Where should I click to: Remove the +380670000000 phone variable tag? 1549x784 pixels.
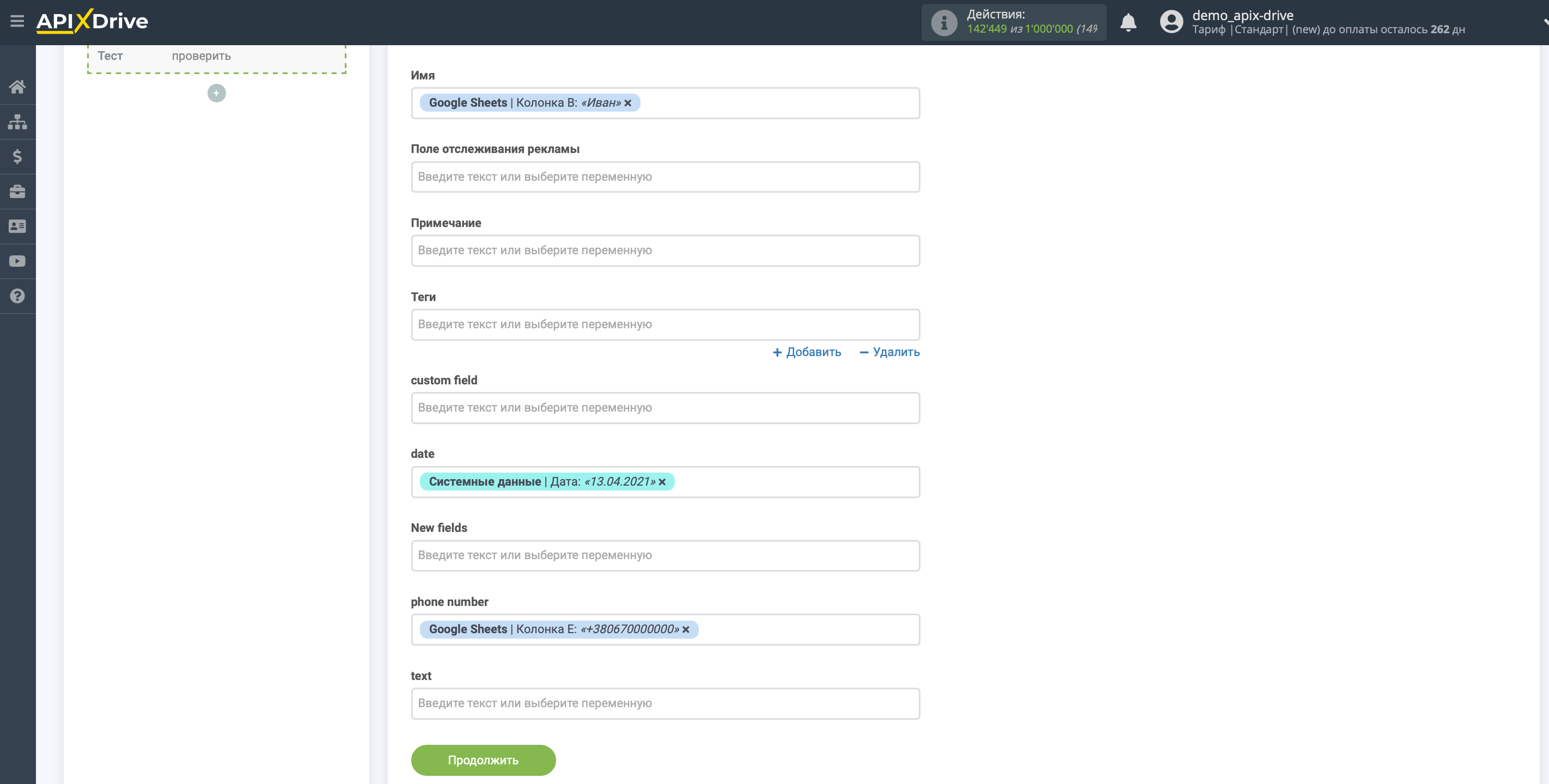coord(686,629)
